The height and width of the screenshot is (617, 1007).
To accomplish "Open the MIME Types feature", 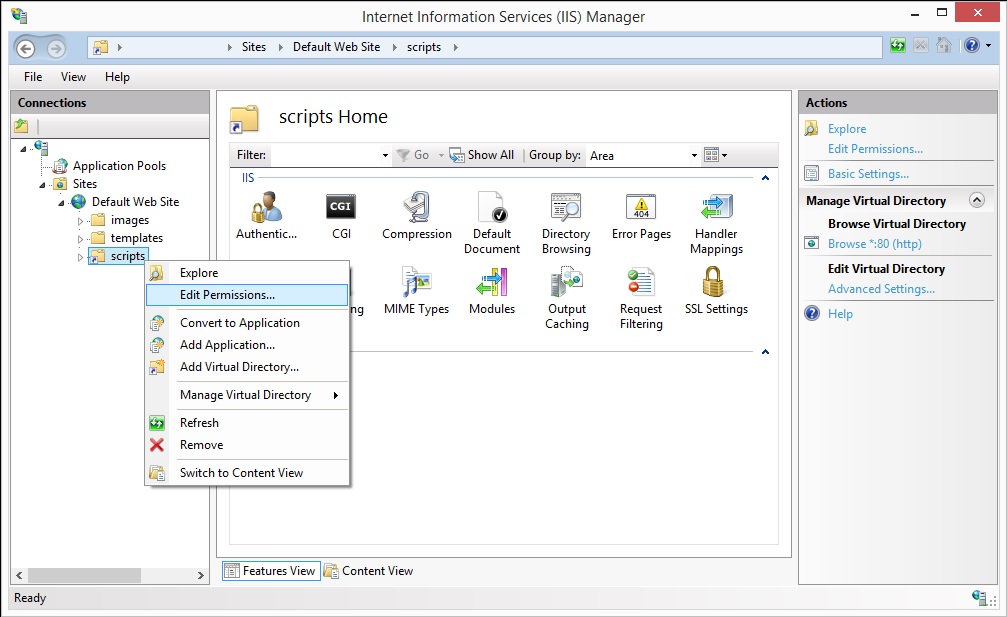I will coord(416,291).
